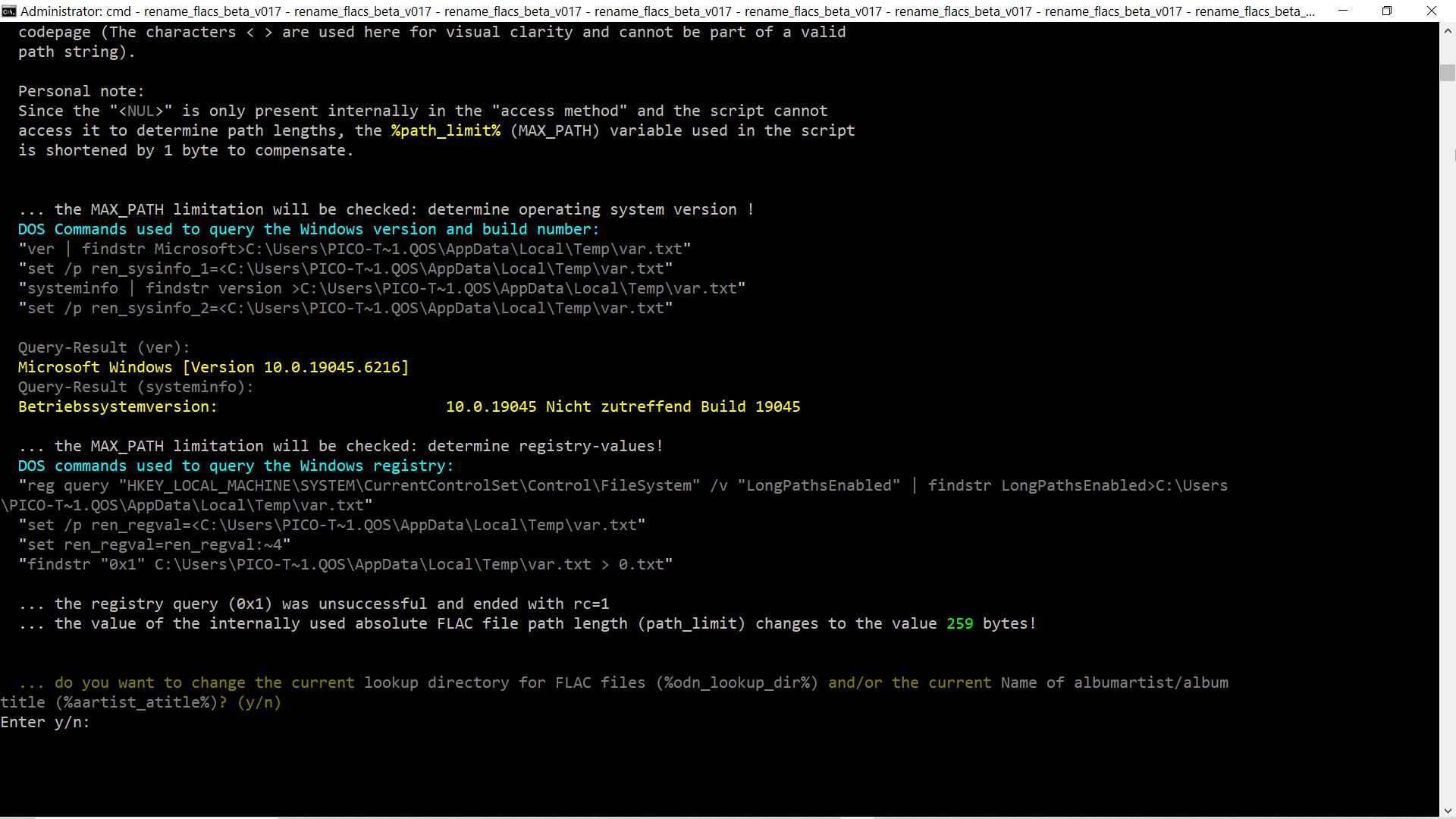Click the 'Betriebssystemversion:' label text
The image size is (1456, 819).
[x=118, y=406]
